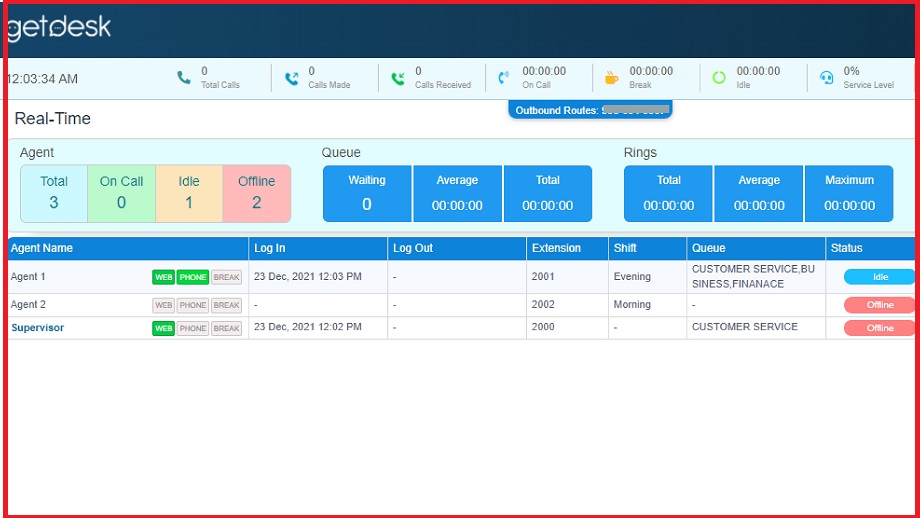Click the Total Calls phone icon
Viewport: 920px width, 518px height.
(x=184, y=78)
